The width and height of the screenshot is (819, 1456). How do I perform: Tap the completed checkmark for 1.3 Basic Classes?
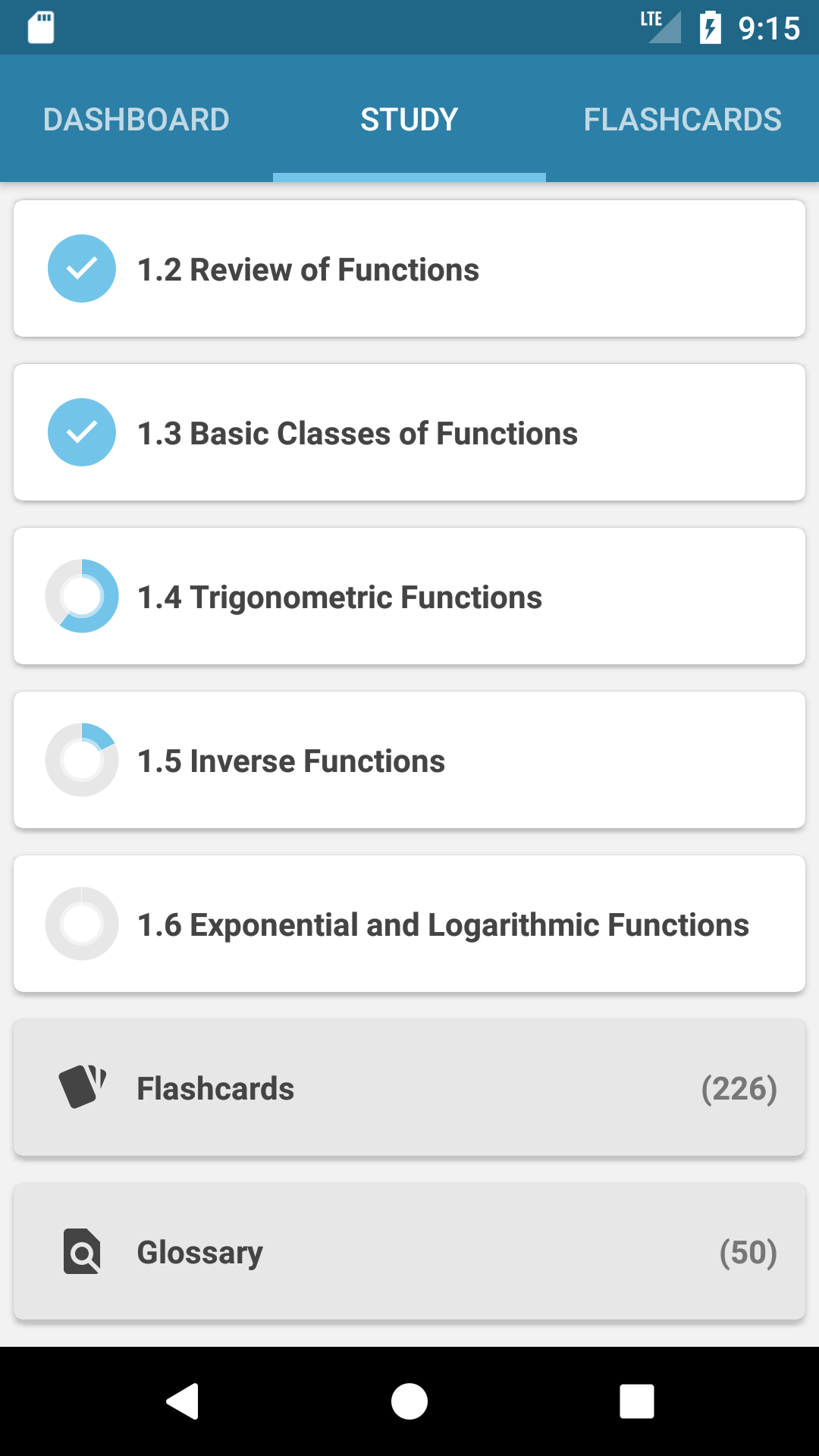[x=82, y=432]
